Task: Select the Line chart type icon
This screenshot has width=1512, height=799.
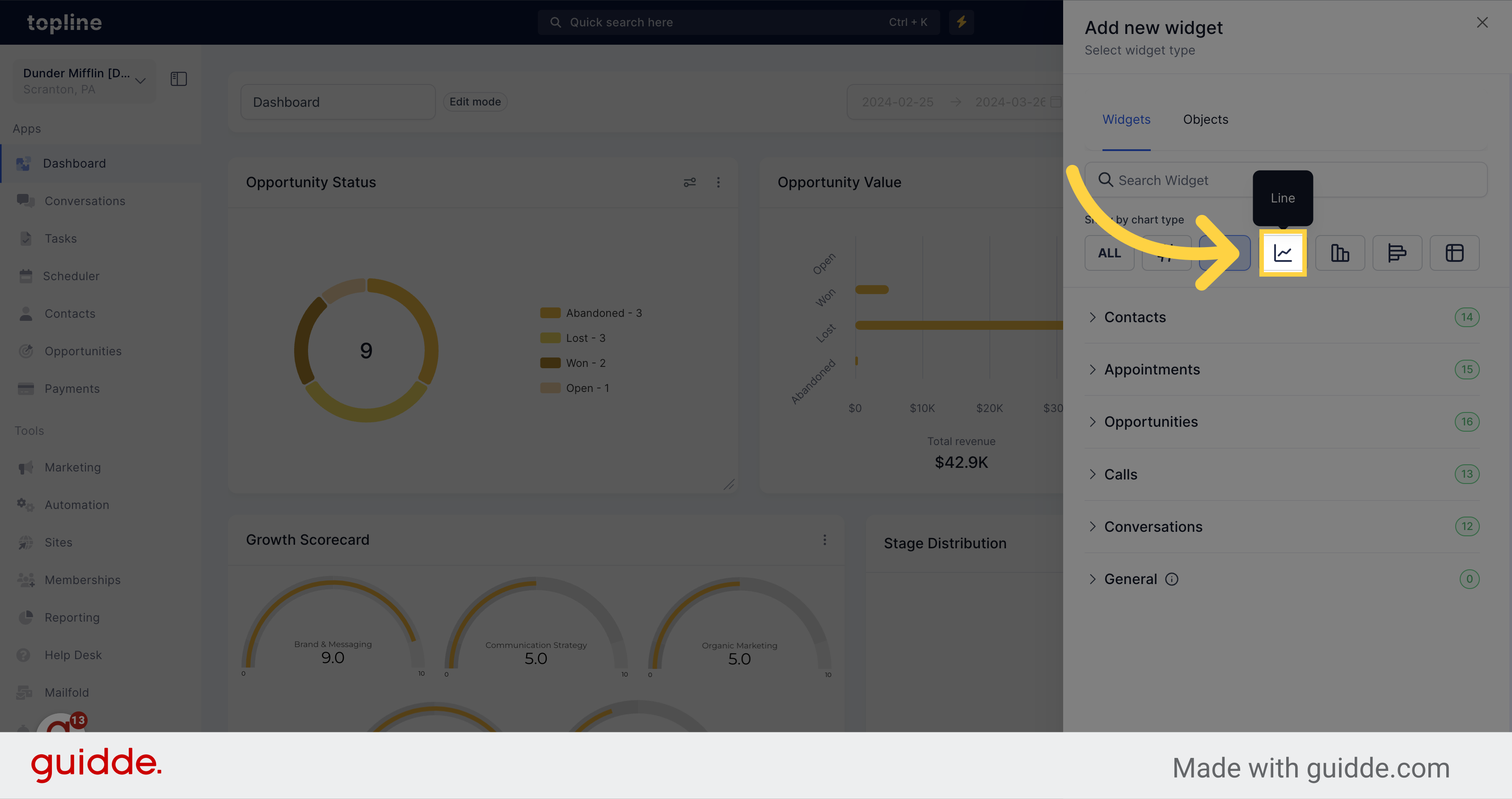Action: point(1283,253)
